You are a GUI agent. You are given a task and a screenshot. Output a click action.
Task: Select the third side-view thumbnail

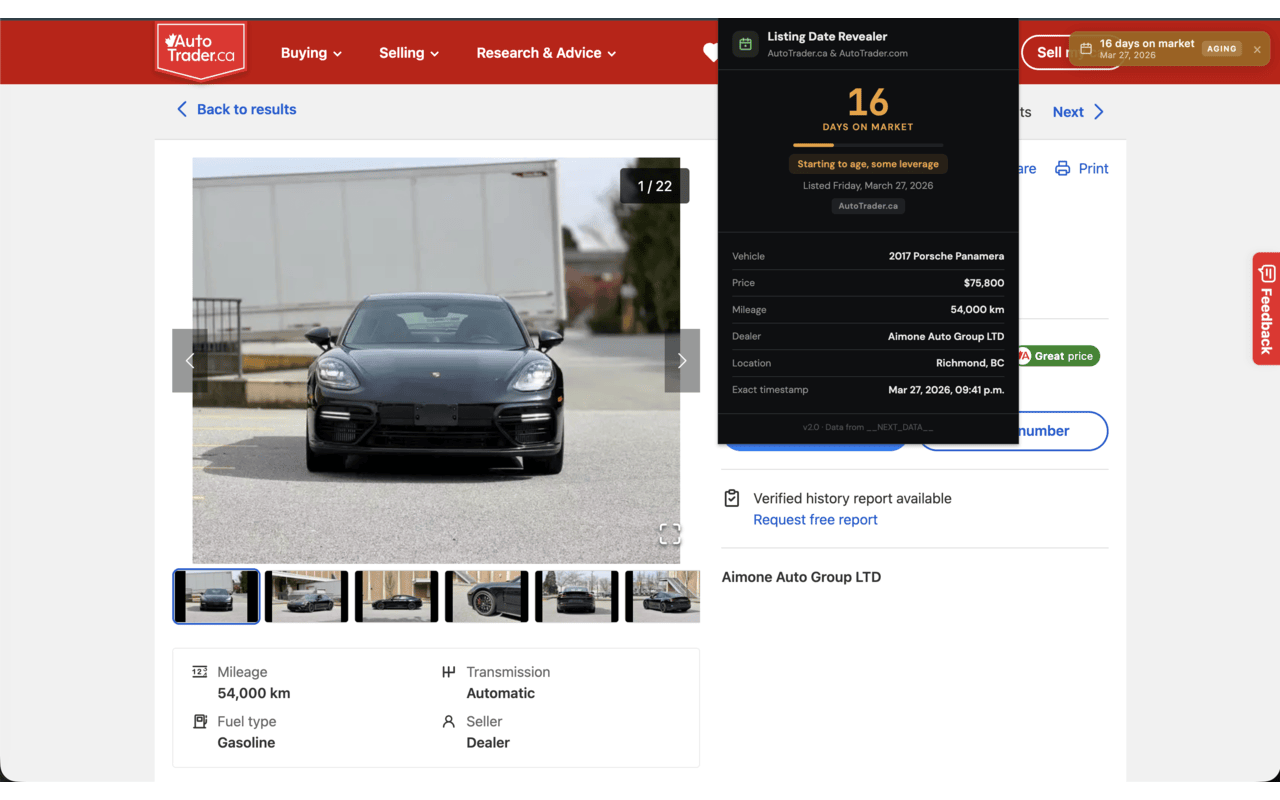(396, 596)
